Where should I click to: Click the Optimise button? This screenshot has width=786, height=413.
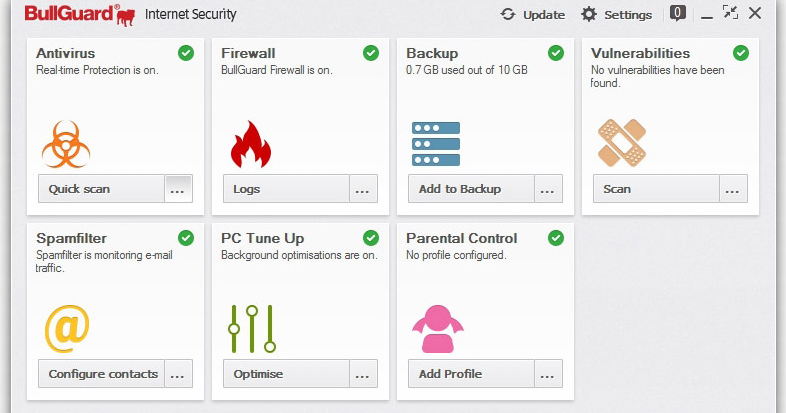click(x=286, y=373)
